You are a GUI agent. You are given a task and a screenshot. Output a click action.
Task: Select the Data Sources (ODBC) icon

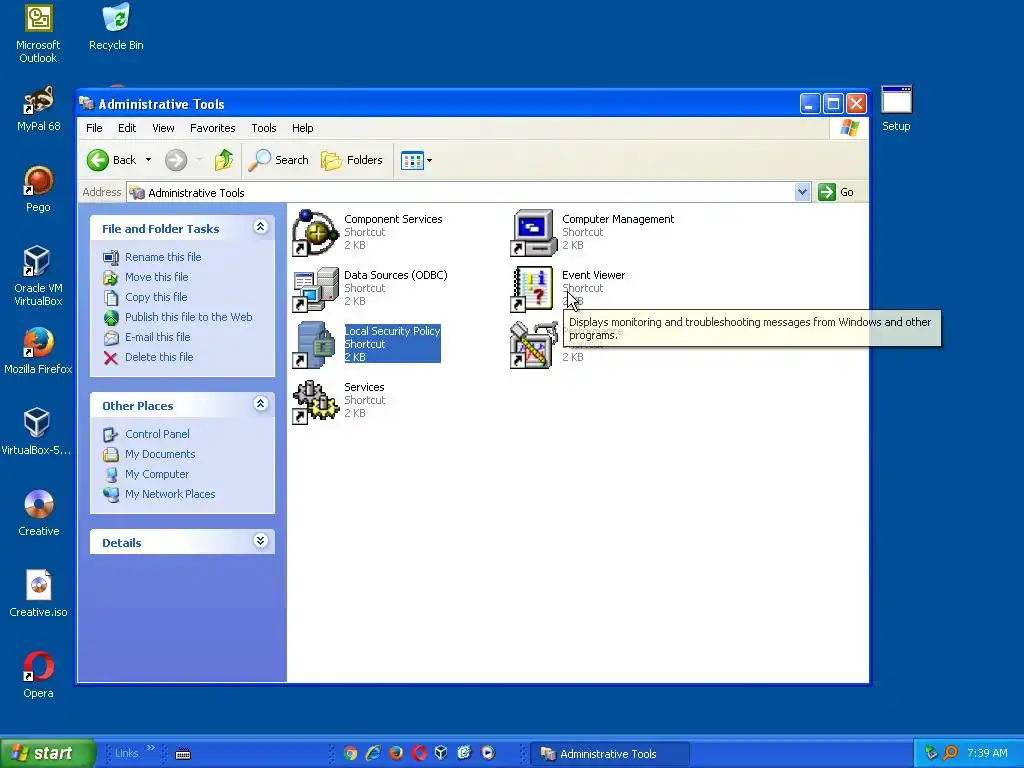pyautogui.click(x=315, y=289)
